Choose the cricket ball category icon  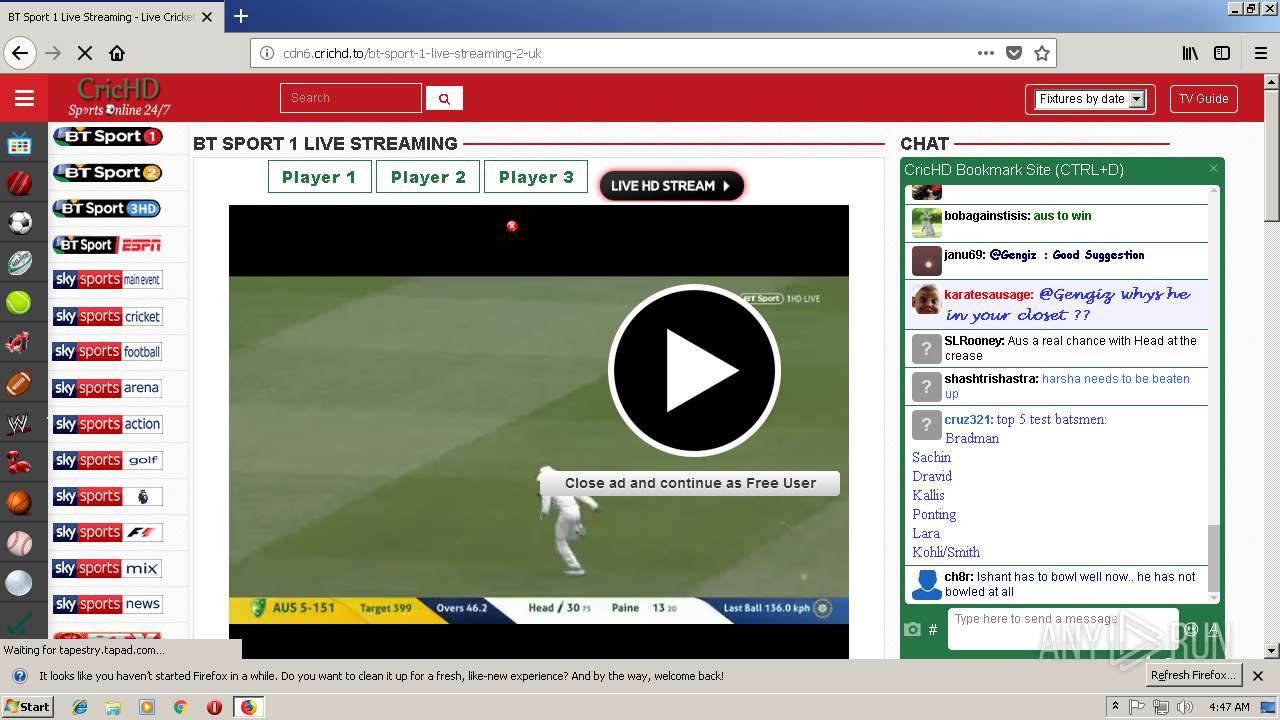point(19,183)
